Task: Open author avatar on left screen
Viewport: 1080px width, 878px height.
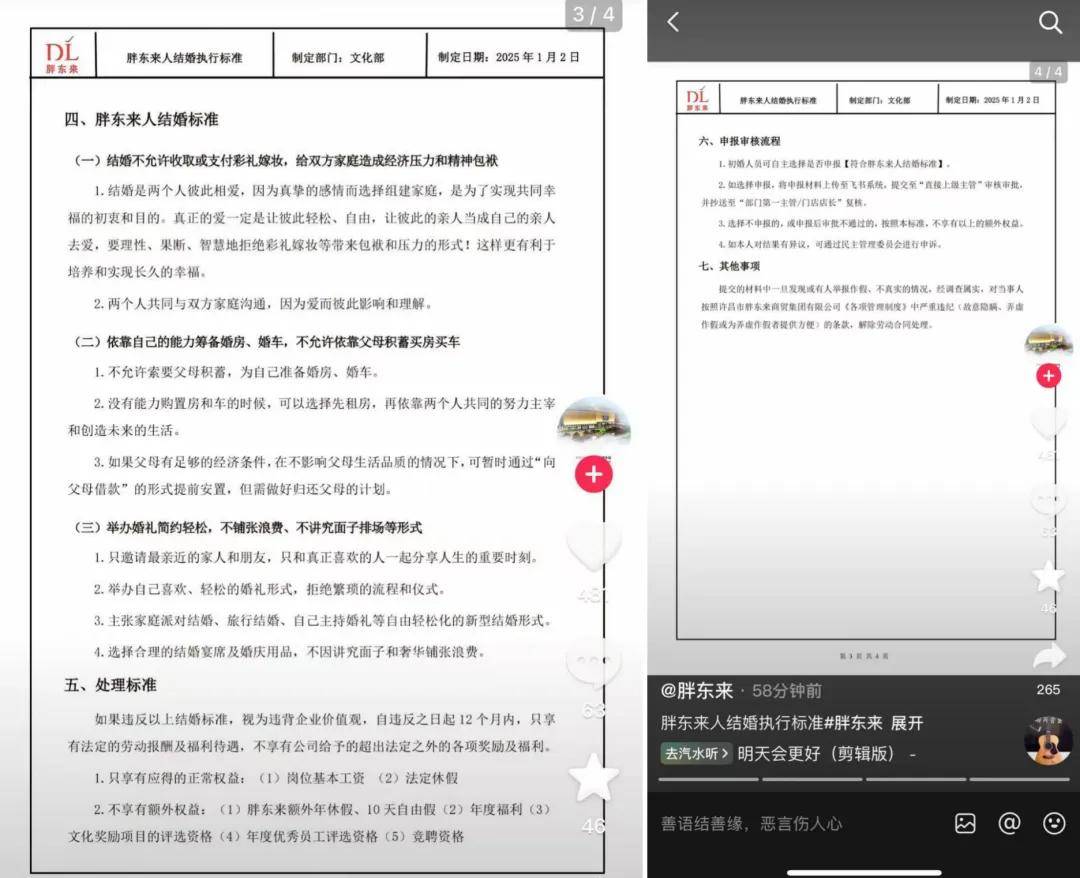Action: (594, 421)
